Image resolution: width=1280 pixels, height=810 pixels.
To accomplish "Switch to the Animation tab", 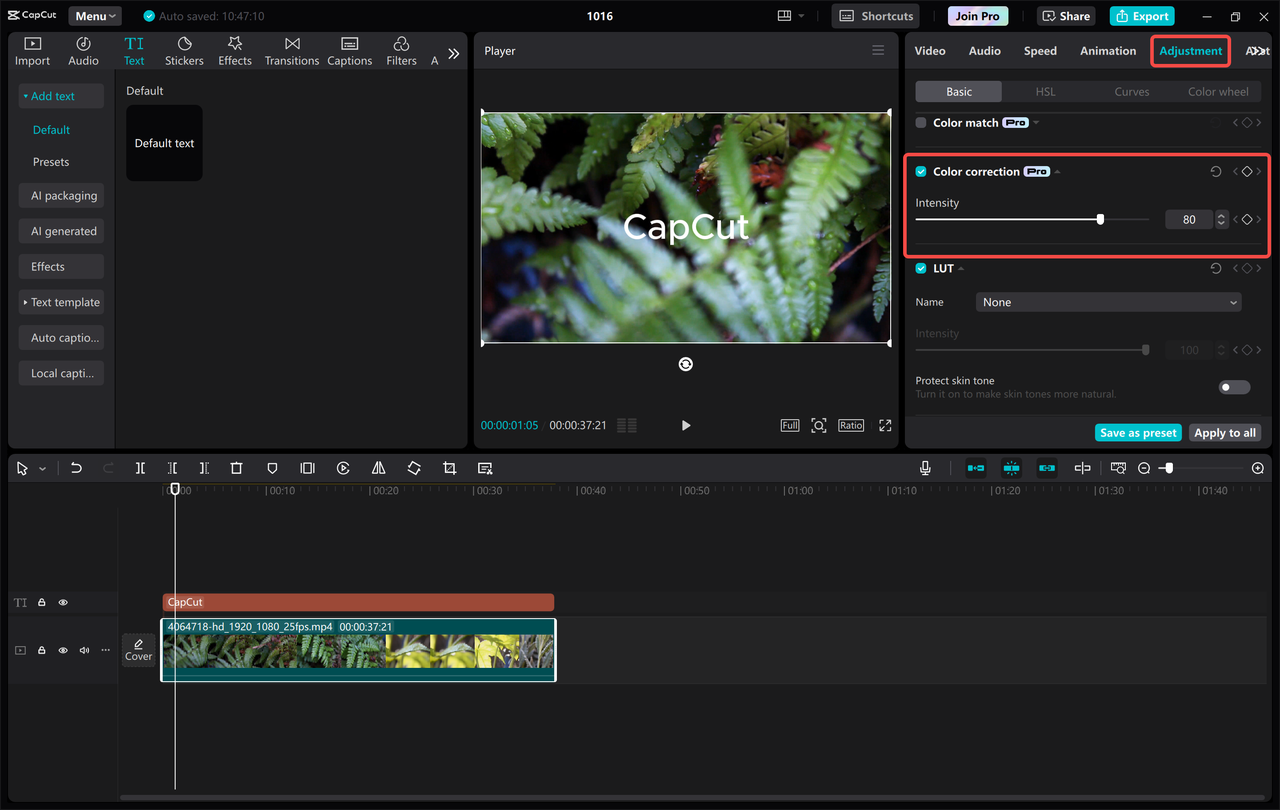I will [x=1107, y=50].
